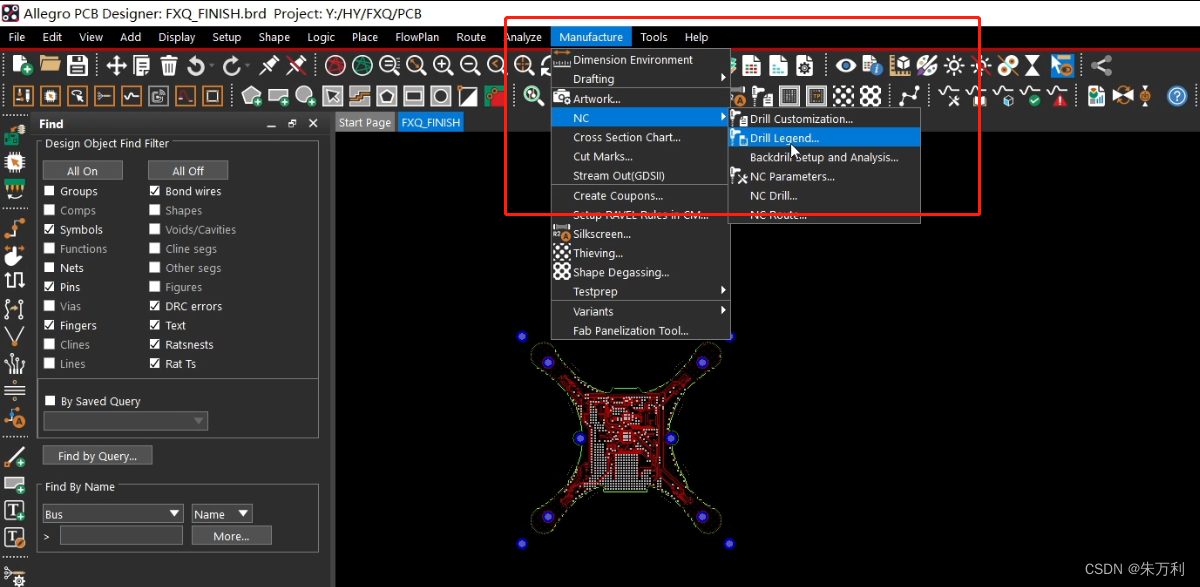Open the saved query combo box
Viewport: 1200px width, 587px height.
[125, 421]
